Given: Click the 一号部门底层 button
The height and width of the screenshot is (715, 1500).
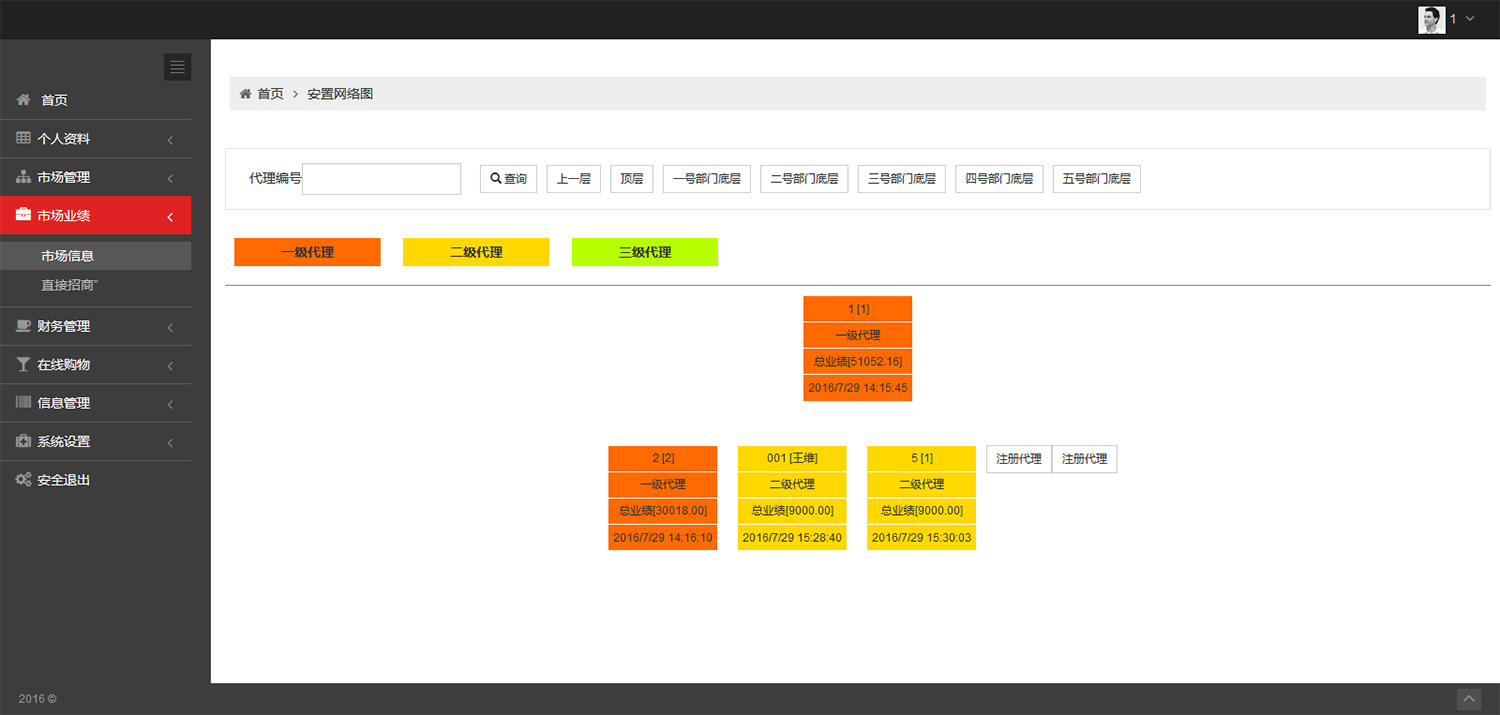Looking at the screenshot, I should click(x=706, y=179).
